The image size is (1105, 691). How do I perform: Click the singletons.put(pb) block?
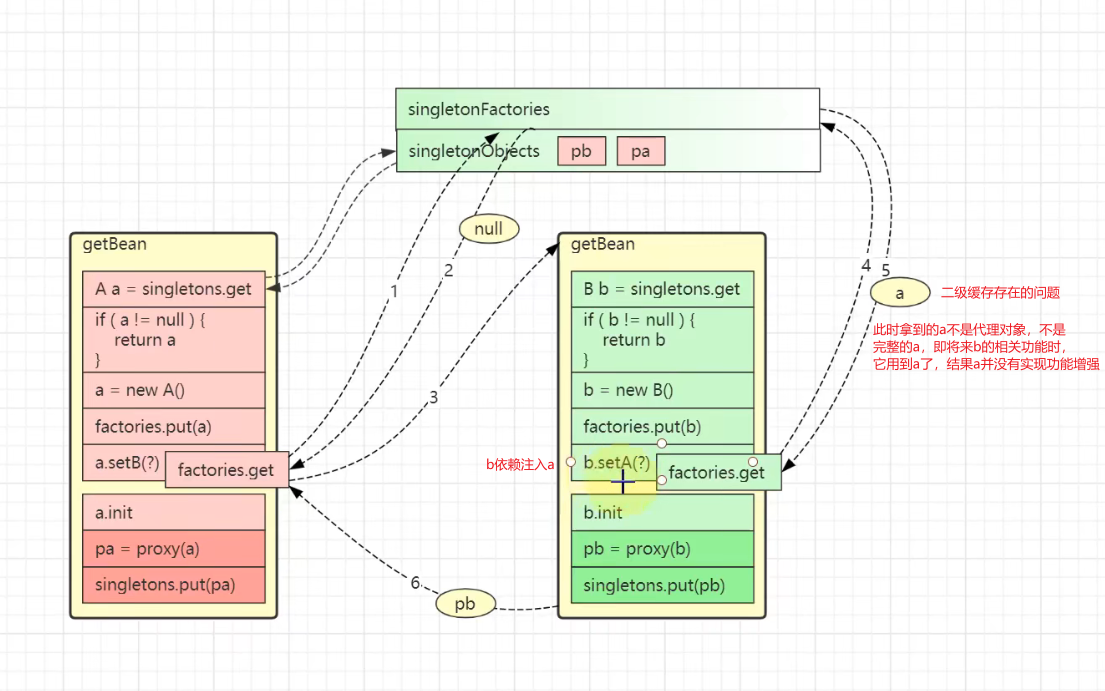click(662, 585)
